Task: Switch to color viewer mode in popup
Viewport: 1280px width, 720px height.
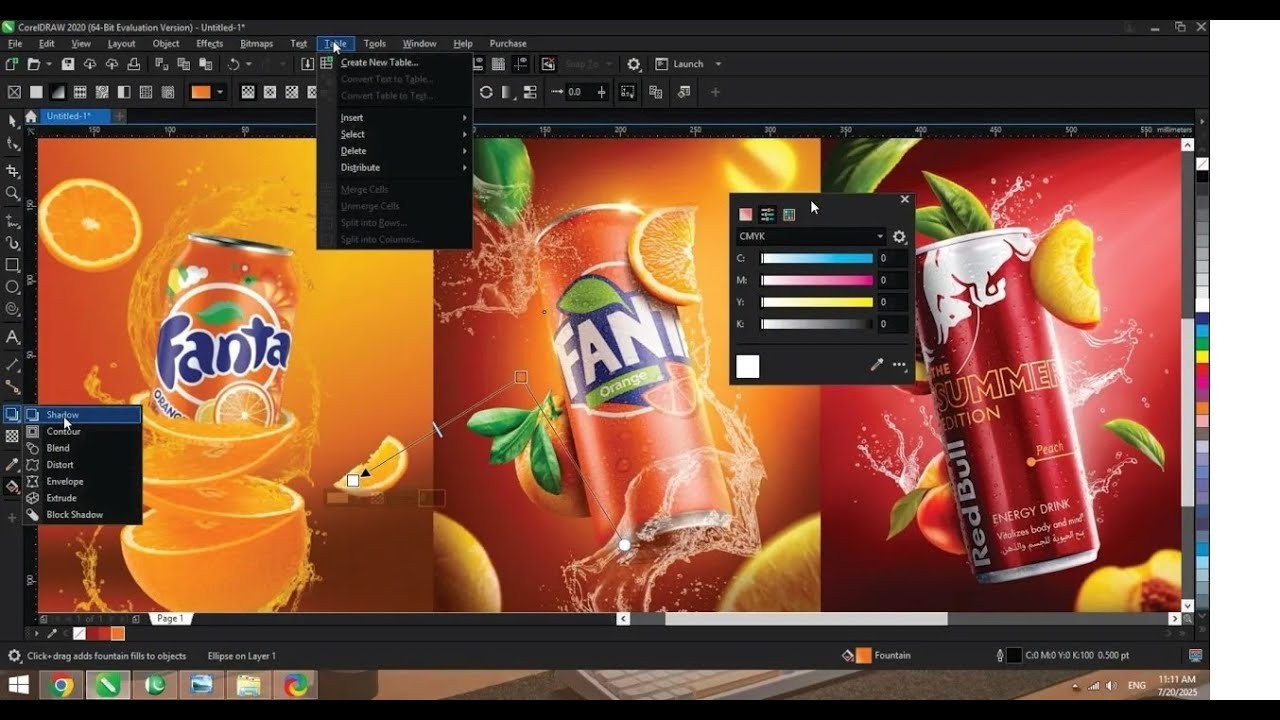Action: (x=745, y=214)
